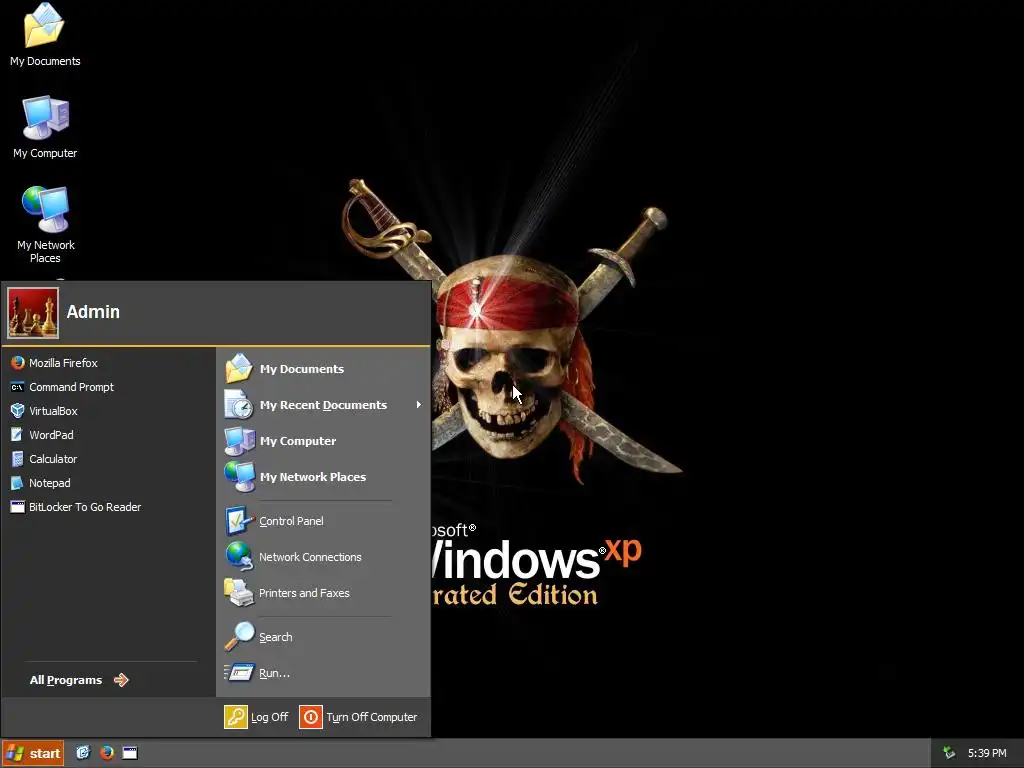Click the Run icon

[239, 672]
